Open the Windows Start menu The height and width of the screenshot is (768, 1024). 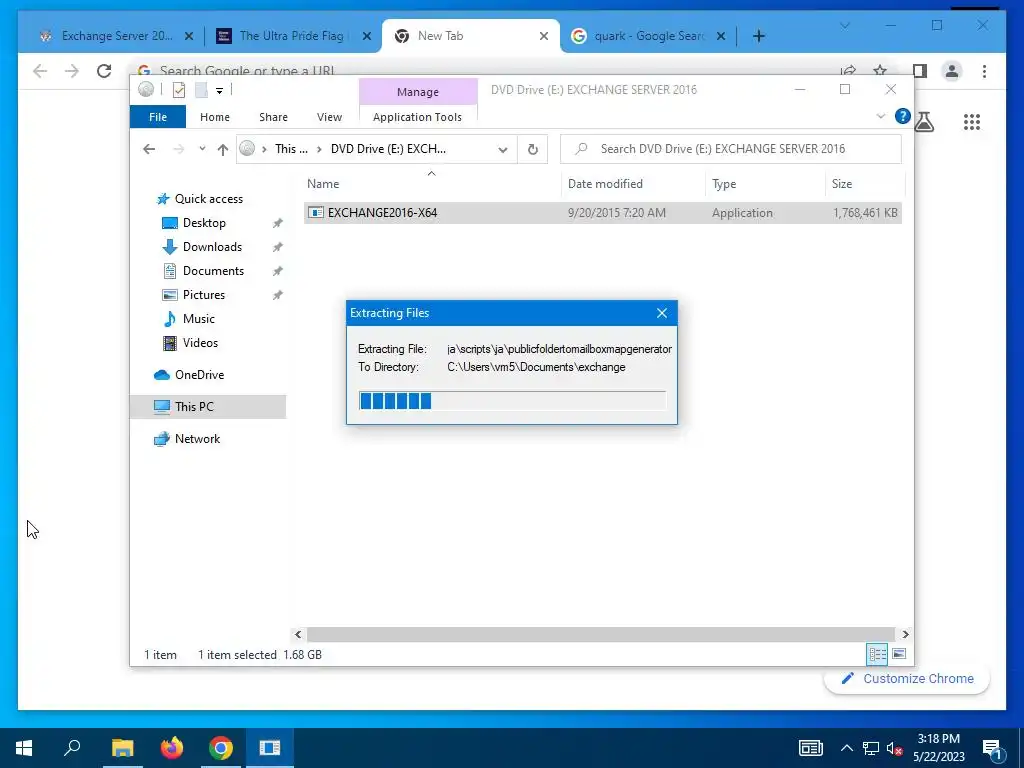(24, 748)
